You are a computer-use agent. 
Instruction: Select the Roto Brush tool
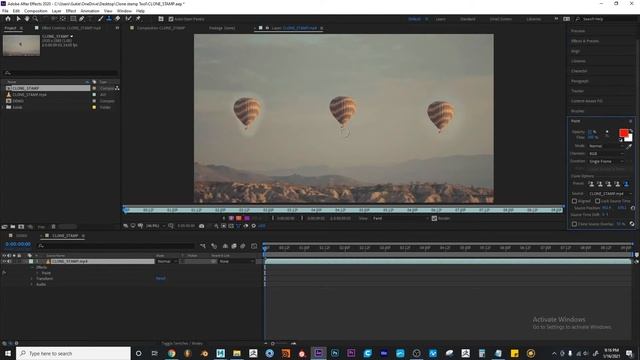pyautogui.click(x=129, y=19)
